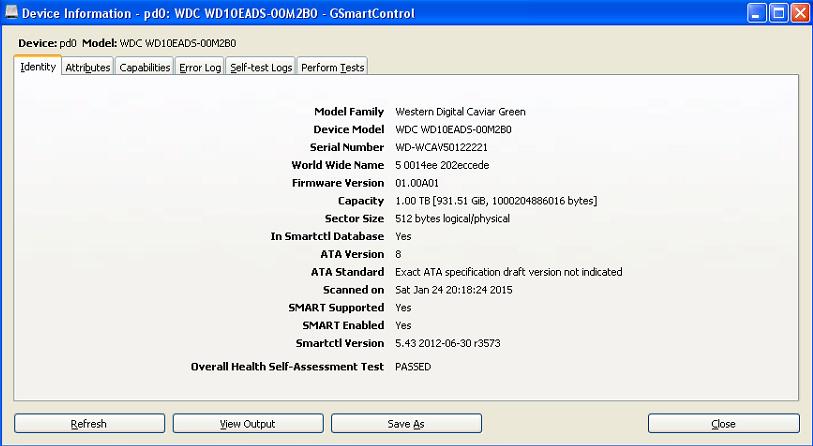813x446 pixels.
Task: Switch to the Attributes tab
Action: pos(88,67)
